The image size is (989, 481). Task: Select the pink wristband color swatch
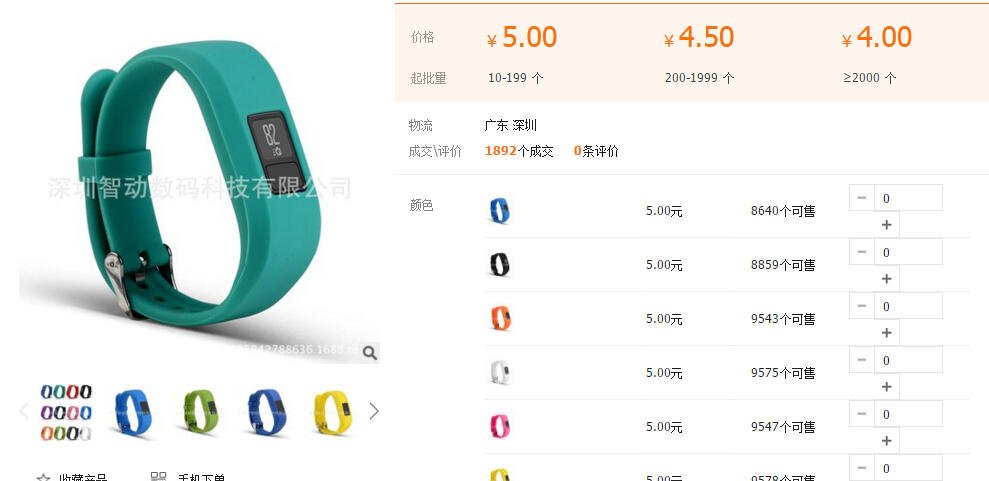[500, 427]
